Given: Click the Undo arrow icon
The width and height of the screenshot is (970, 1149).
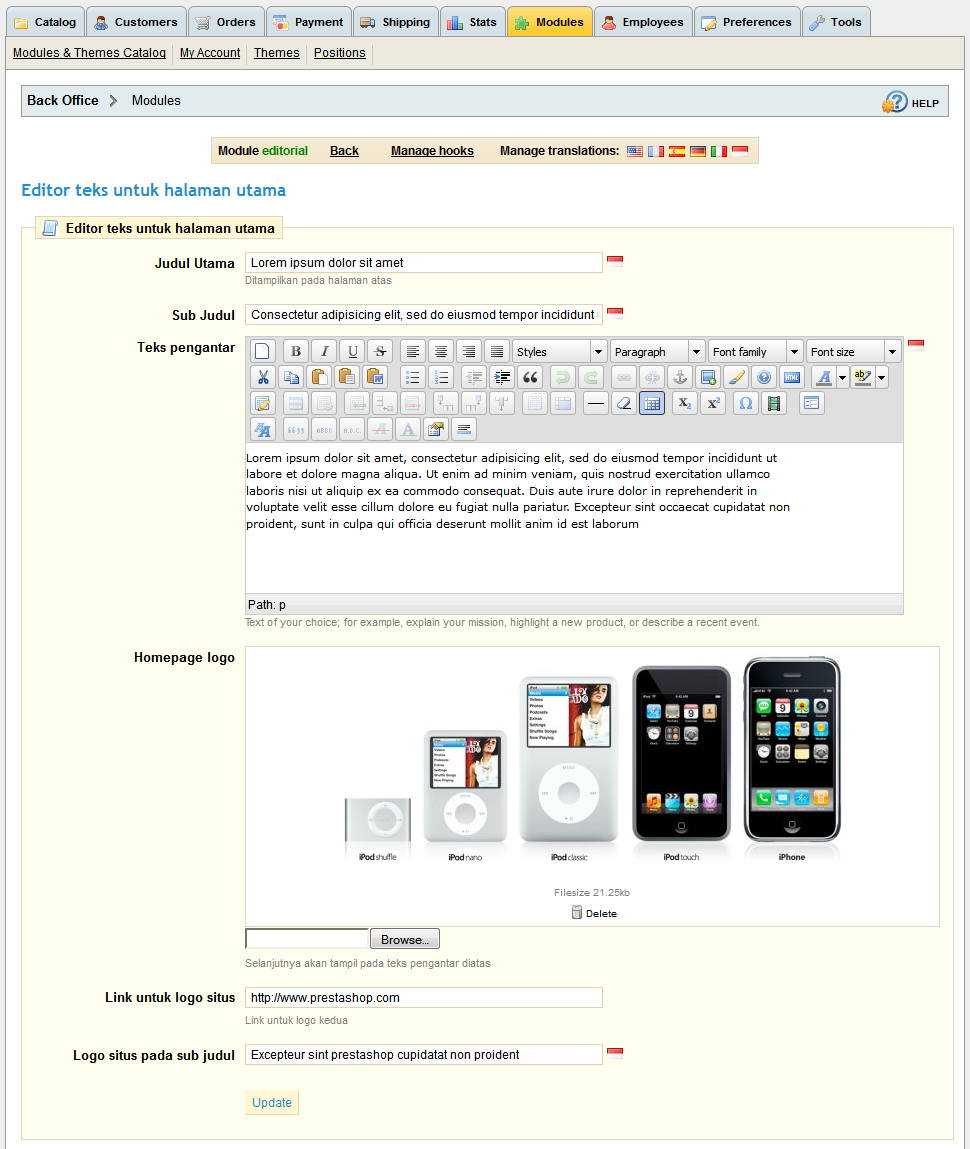Looking at the screenshot, I should click(x=562, y=377).
